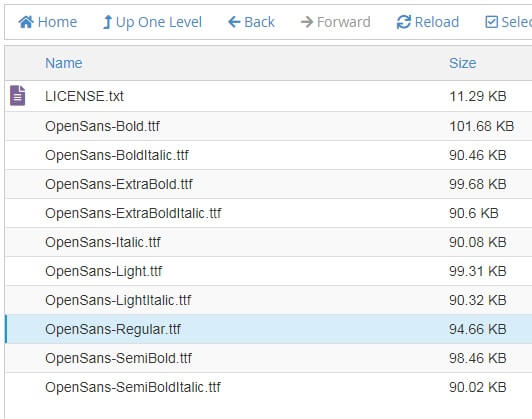Select OpenSans-Bold.ttf in the file list
This screenshot has width=532, height=419.
pos(269,126)
